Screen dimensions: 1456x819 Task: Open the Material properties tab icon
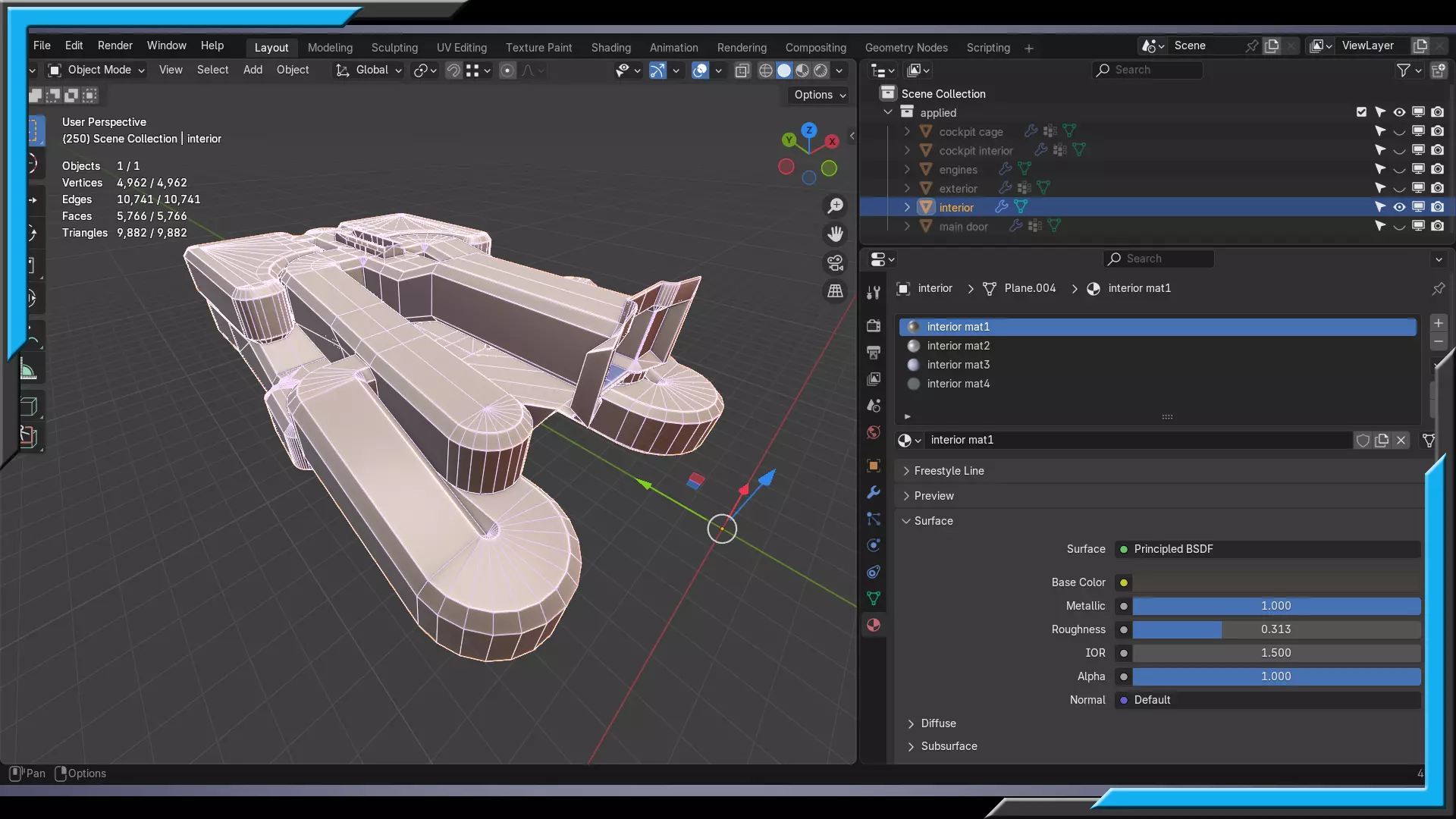(x=874, y=625)
